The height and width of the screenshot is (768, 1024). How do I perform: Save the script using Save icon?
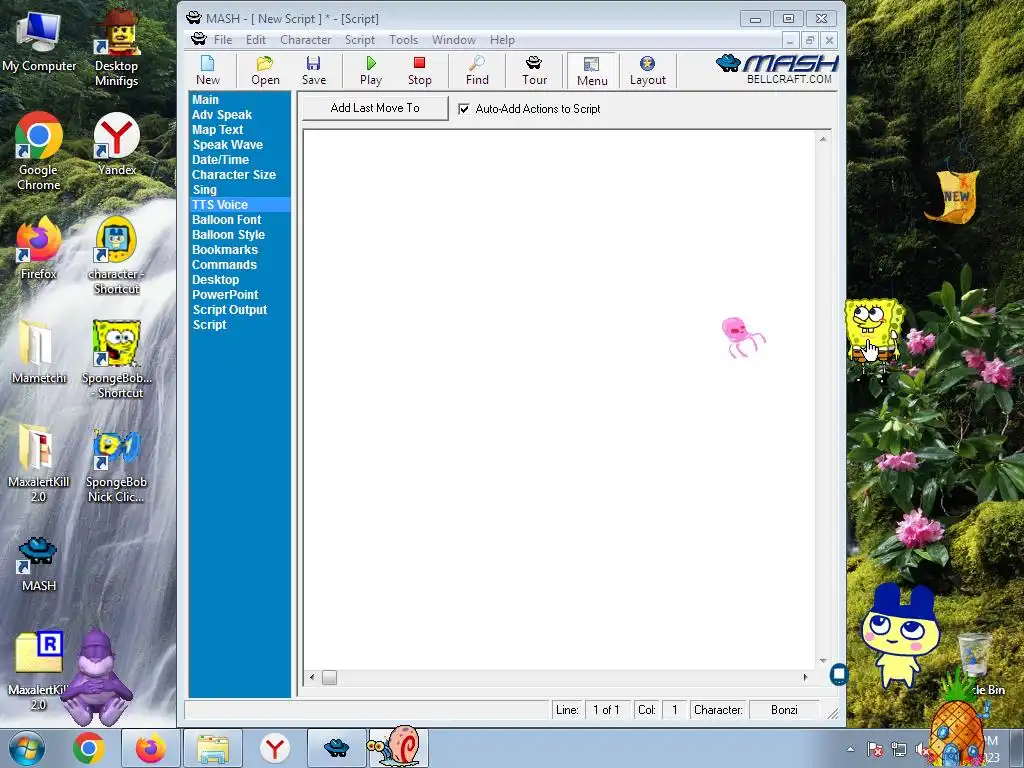[x=313, y=71]
